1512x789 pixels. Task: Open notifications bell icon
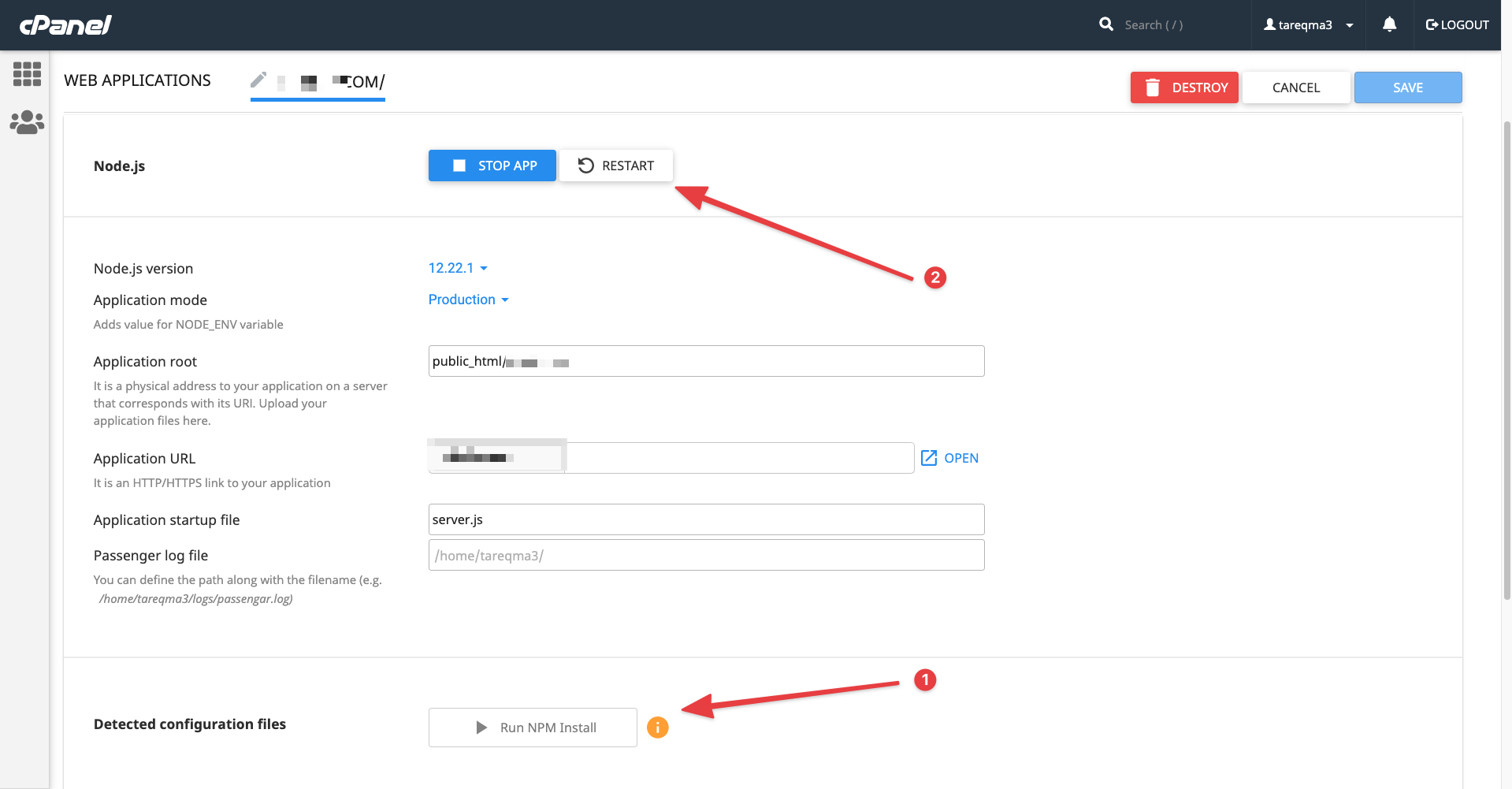coord(1390,24)
